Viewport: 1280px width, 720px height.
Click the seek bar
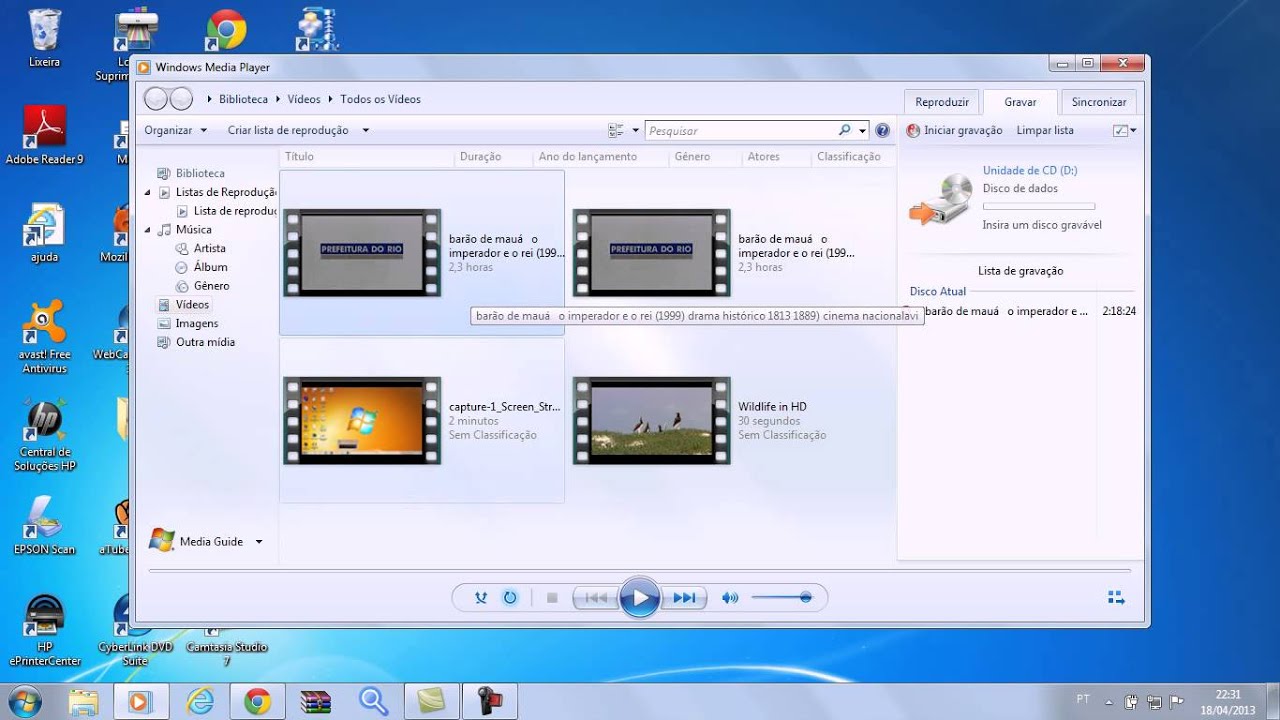[x=640, y=570]
